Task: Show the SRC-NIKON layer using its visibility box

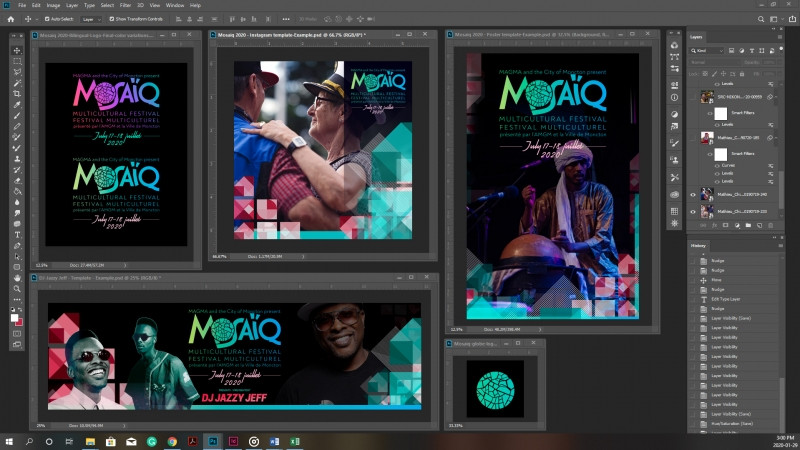Action: [693, 97]
